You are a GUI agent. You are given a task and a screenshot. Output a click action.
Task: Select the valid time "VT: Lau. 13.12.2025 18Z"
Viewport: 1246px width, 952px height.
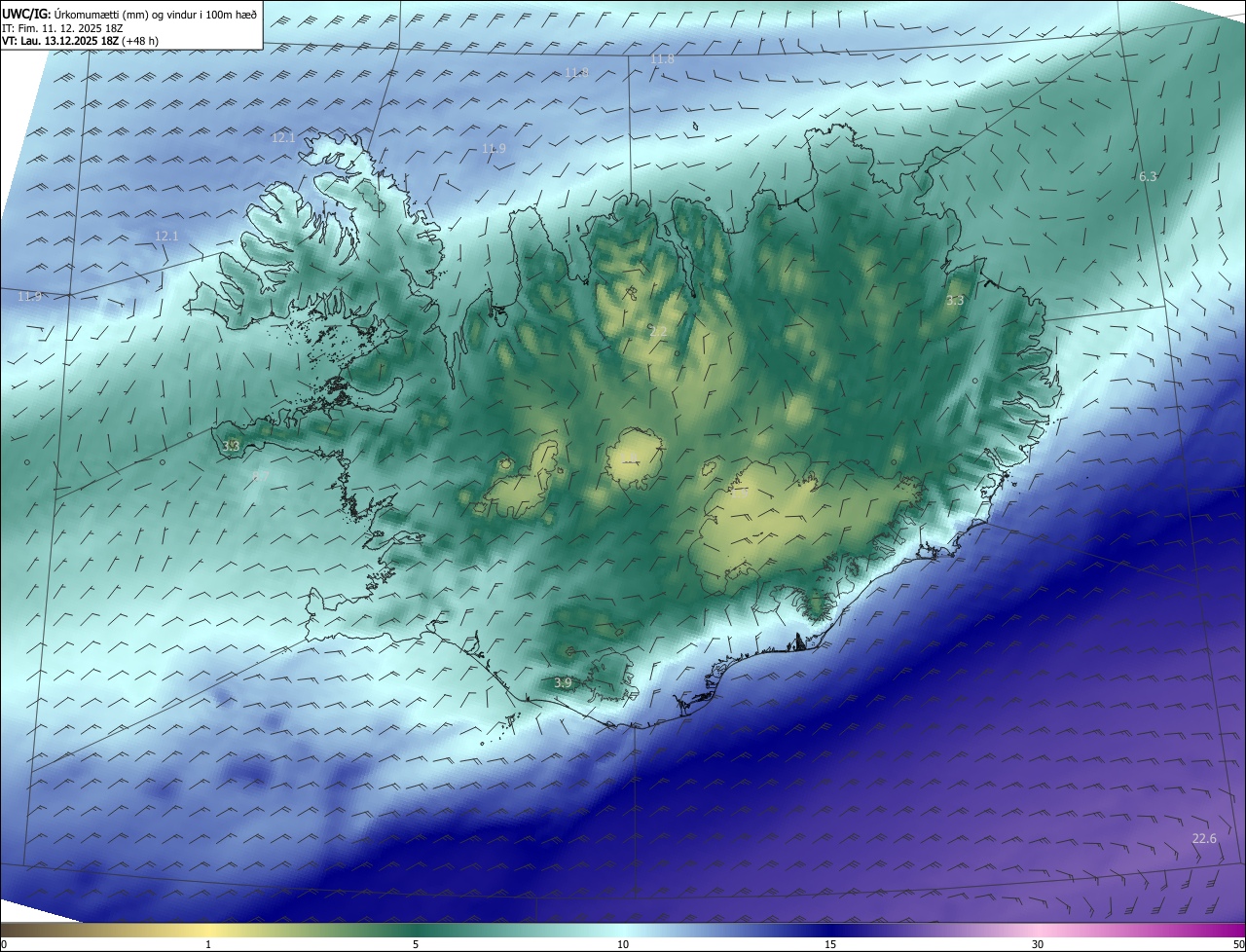click(59, 41)
